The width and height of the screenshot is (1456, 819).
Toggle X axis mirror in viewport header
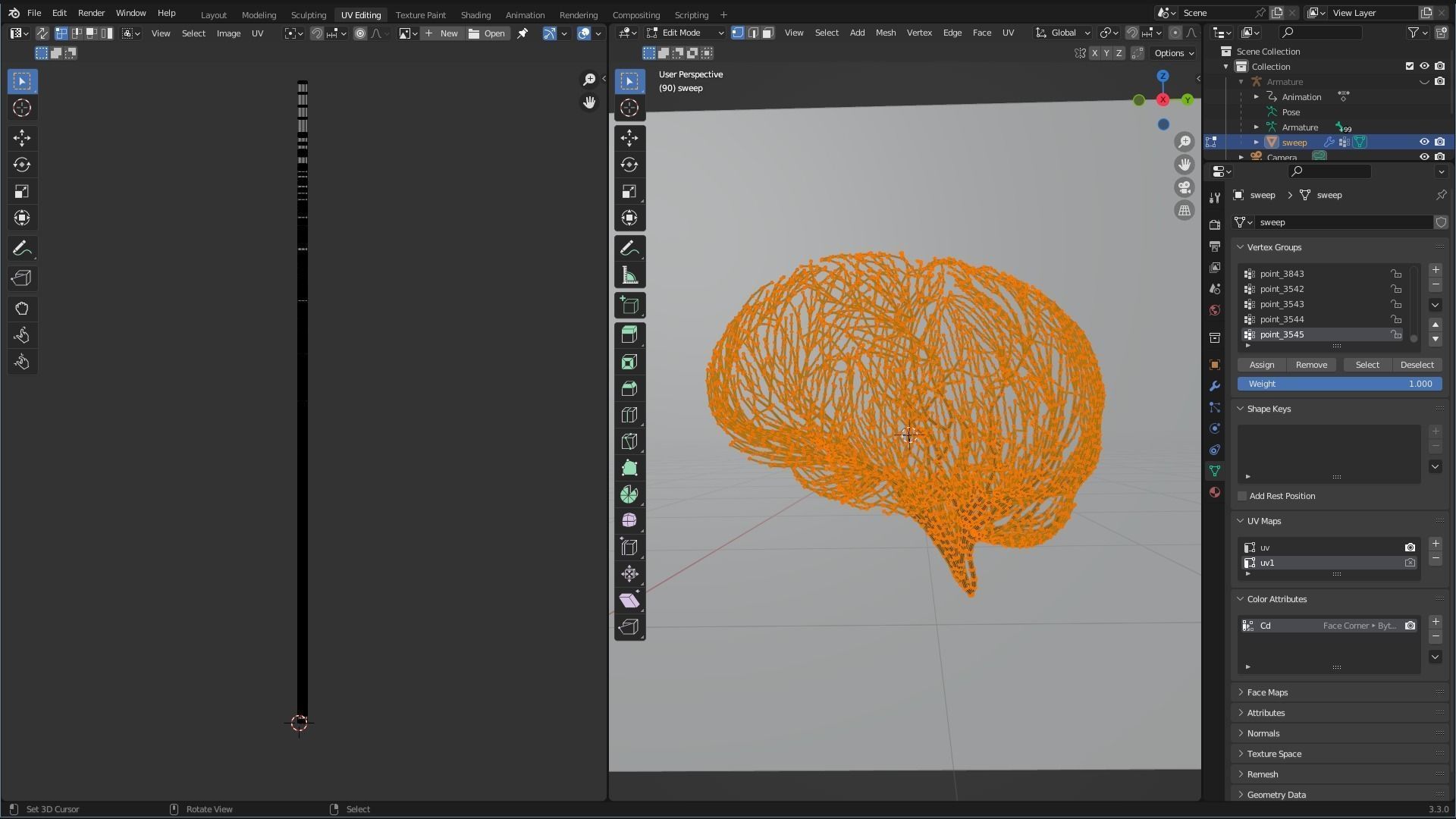1094,53
